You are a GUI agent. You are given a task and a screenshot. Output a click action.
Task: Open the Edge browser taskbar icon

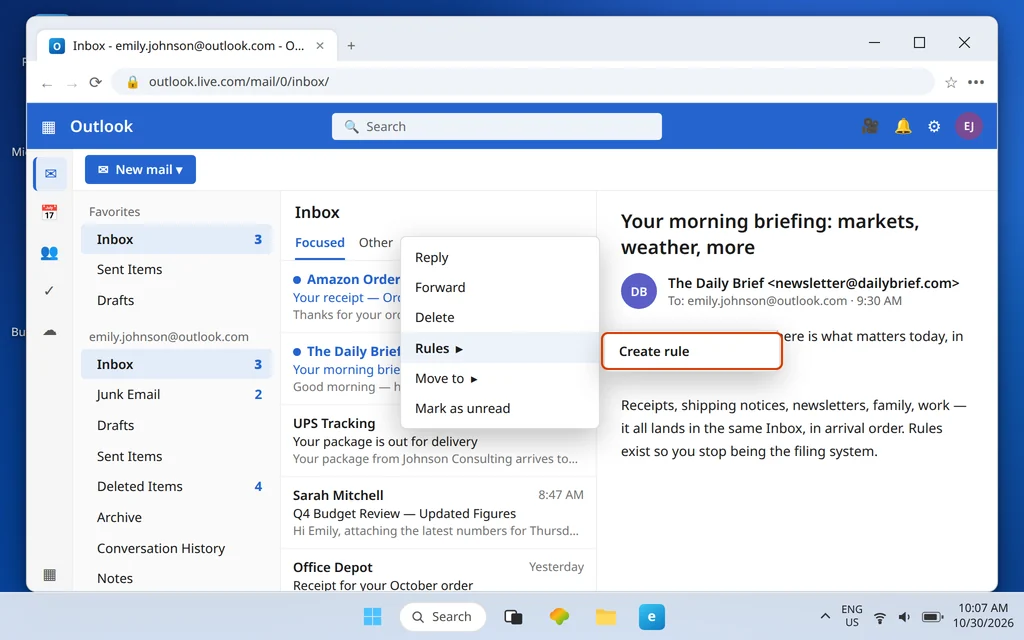[652, 616]
